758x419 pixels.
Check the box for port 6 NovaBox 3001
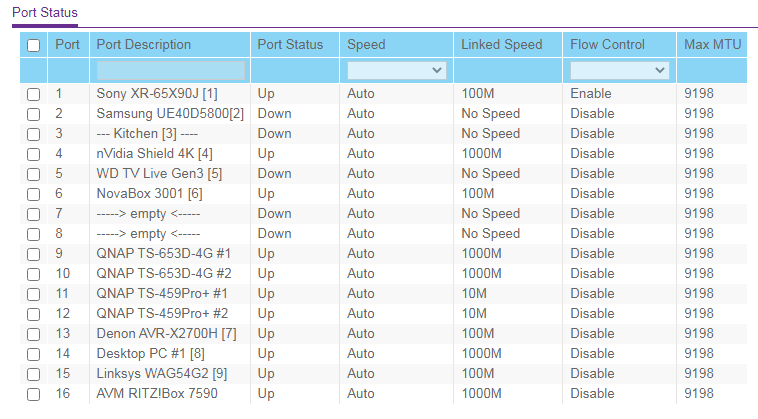(33, 194)
